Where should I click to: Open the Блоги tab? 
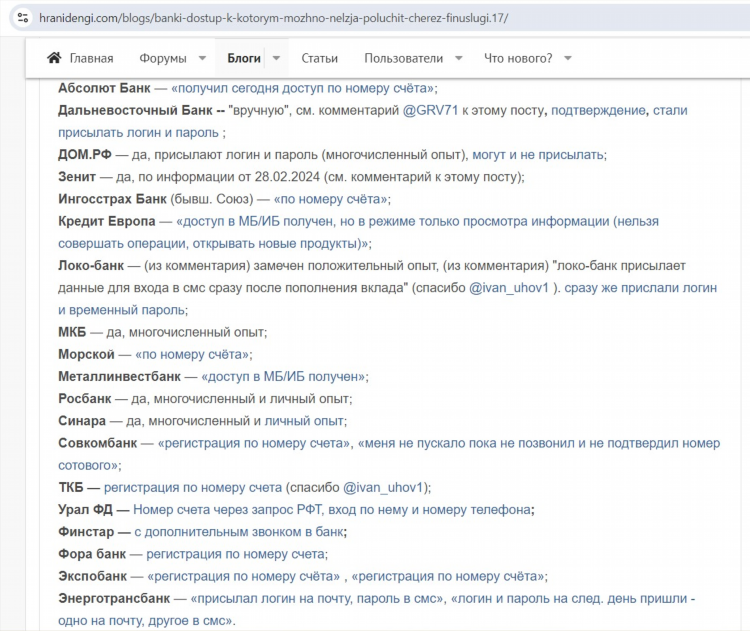click(x=244, y=58)
